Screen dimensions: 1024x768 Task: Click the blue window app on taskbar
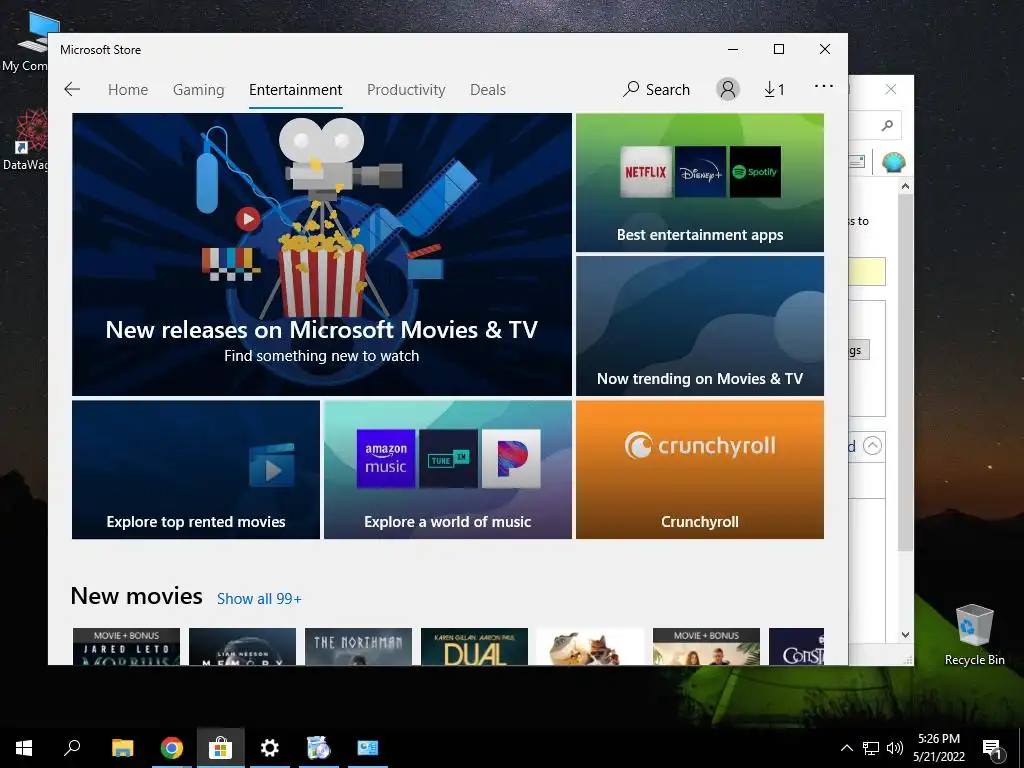(368, 748)
